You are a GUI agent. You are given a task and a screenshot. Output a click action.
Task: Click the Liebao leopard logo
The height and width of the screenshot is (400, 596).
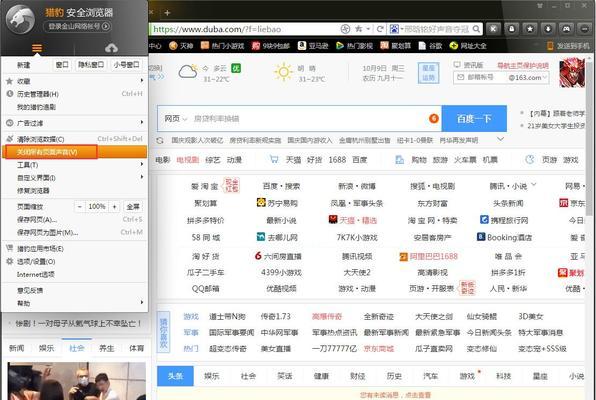coord(21,19)
